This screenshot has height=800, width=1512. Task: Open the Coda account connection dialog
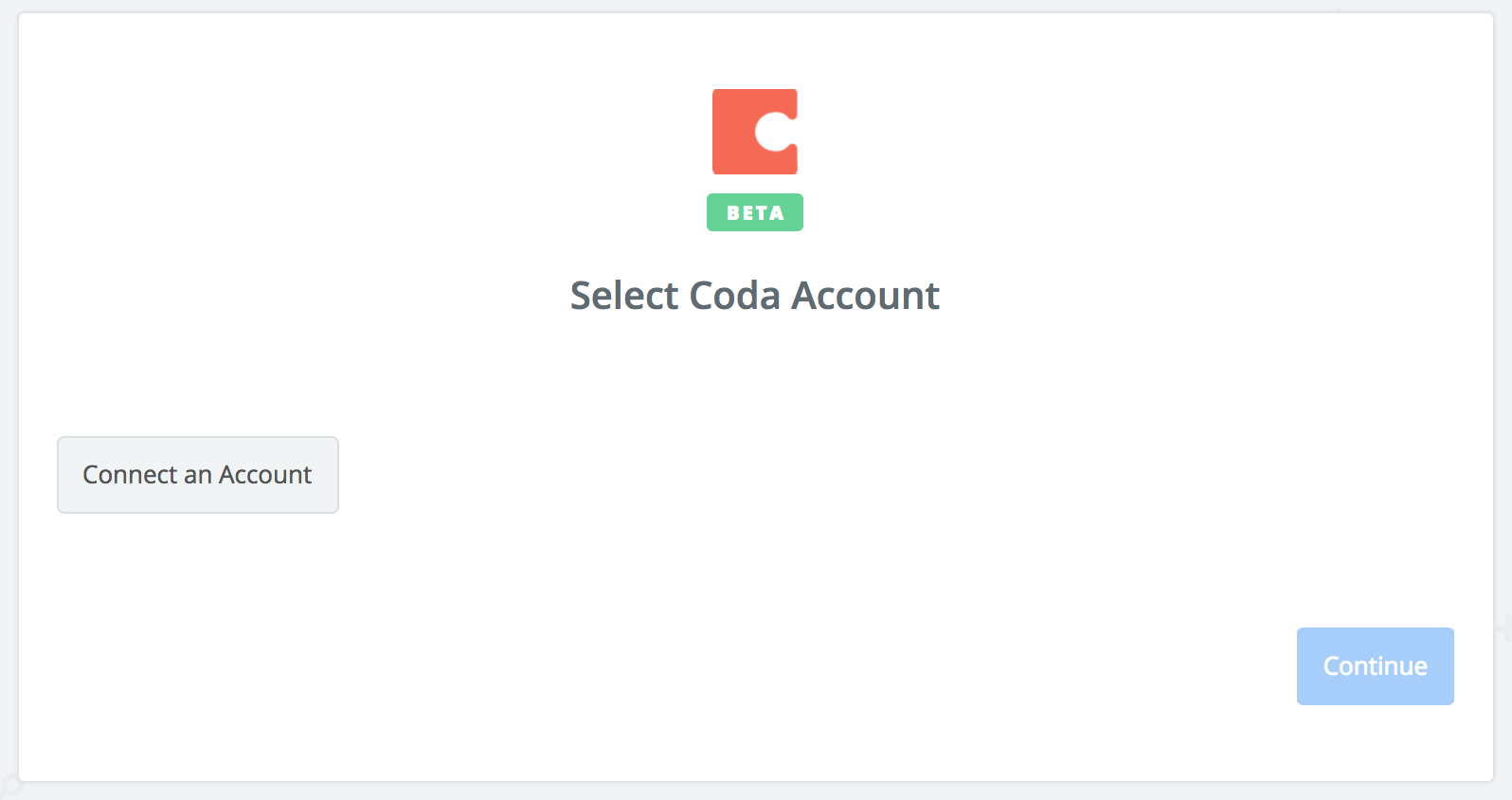coord(198,475)
